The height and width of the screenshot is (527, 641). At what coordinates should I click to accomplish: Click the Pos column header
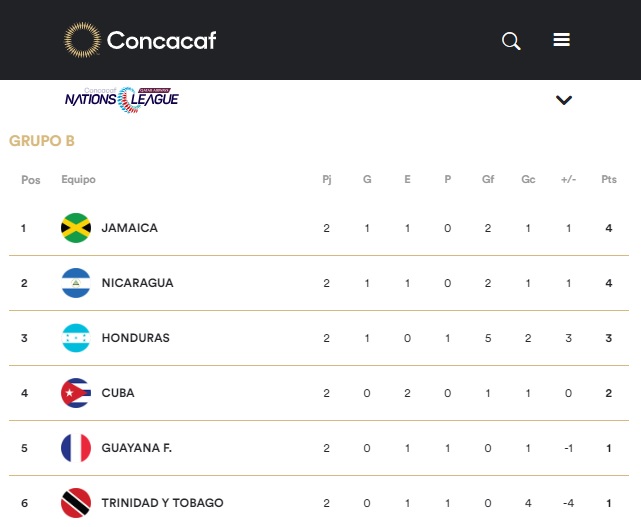tap(31, 180)
